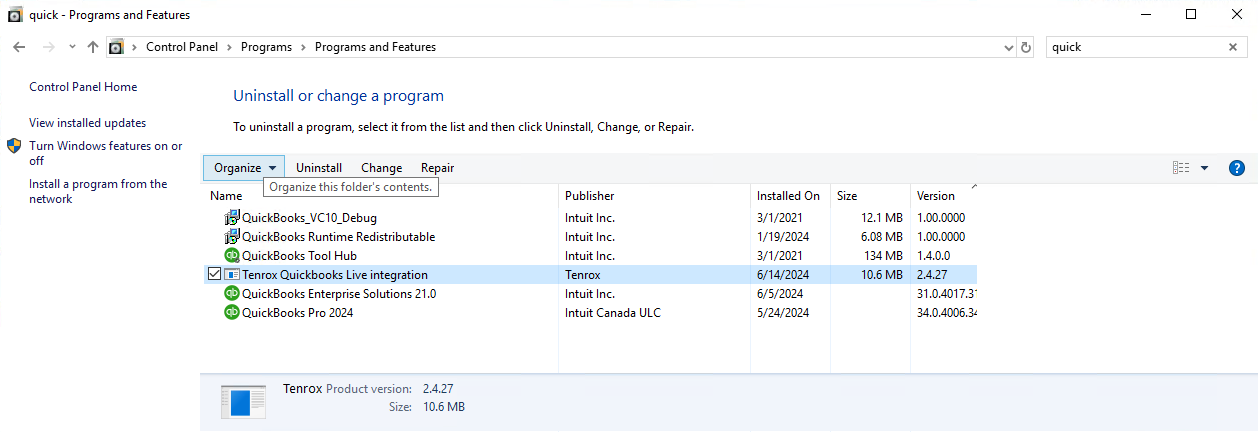Click the window title bar app icon
Image resolution: width=1258 pixels, height=432 pixels.
click(x=15, y=15)
